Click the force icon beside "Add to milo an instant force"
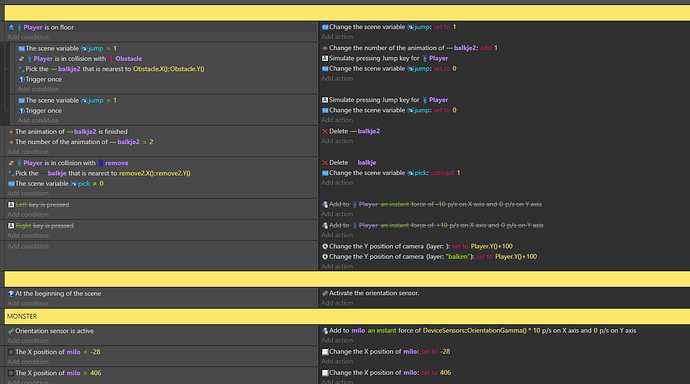690x384 pixels. click(x=325, y=331)
